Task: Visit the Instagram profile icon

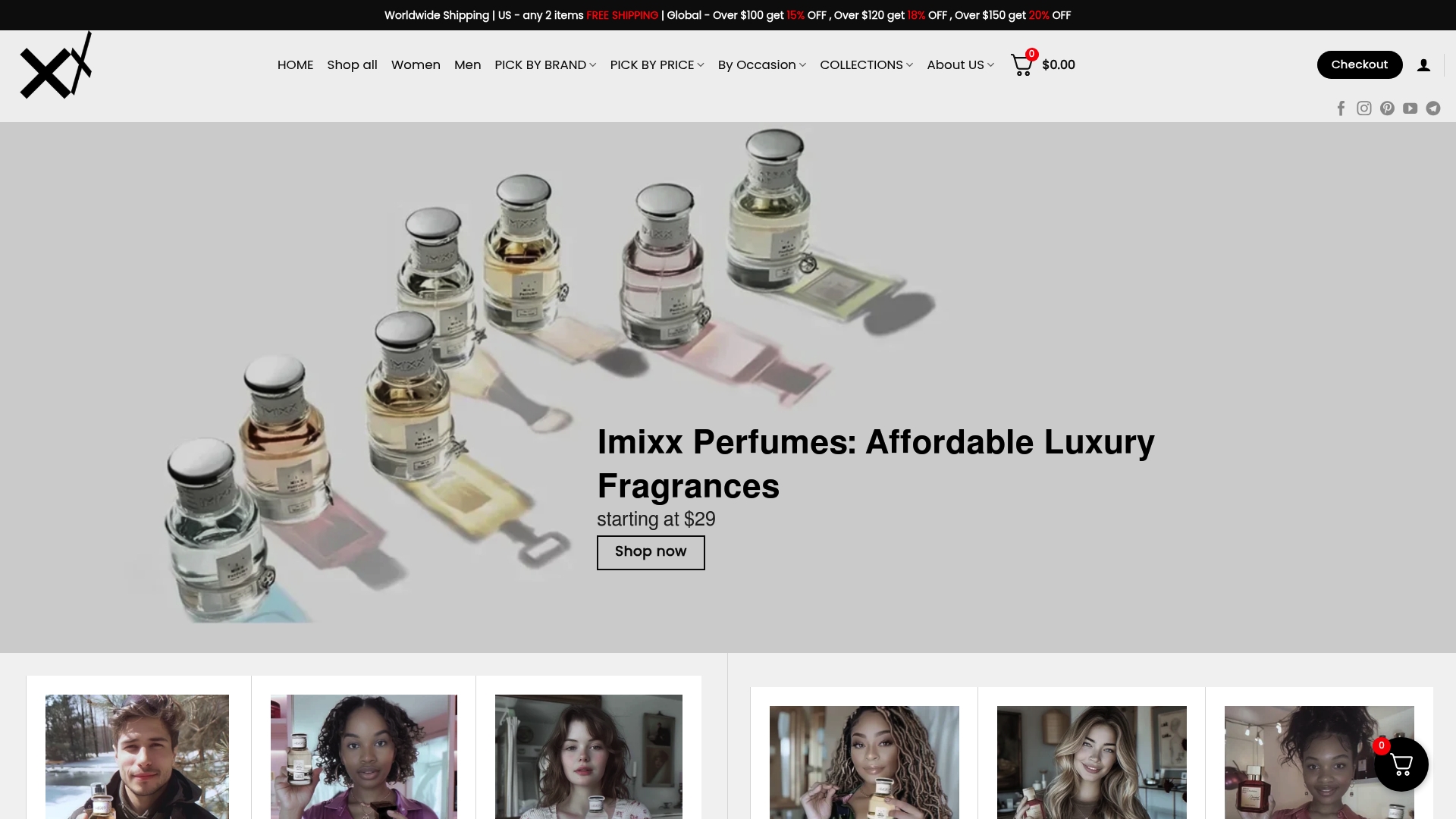Action: tap(1364, 108)
